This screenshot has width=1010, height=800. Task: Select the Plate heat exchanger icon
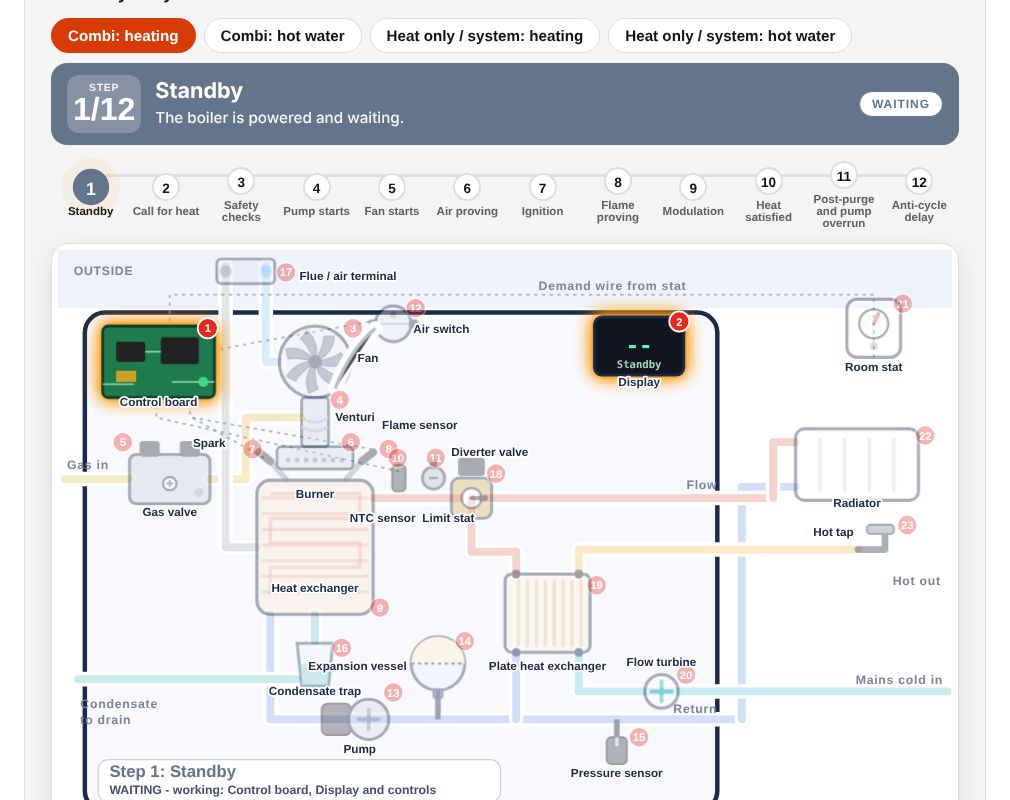click(x=548, y=613)
